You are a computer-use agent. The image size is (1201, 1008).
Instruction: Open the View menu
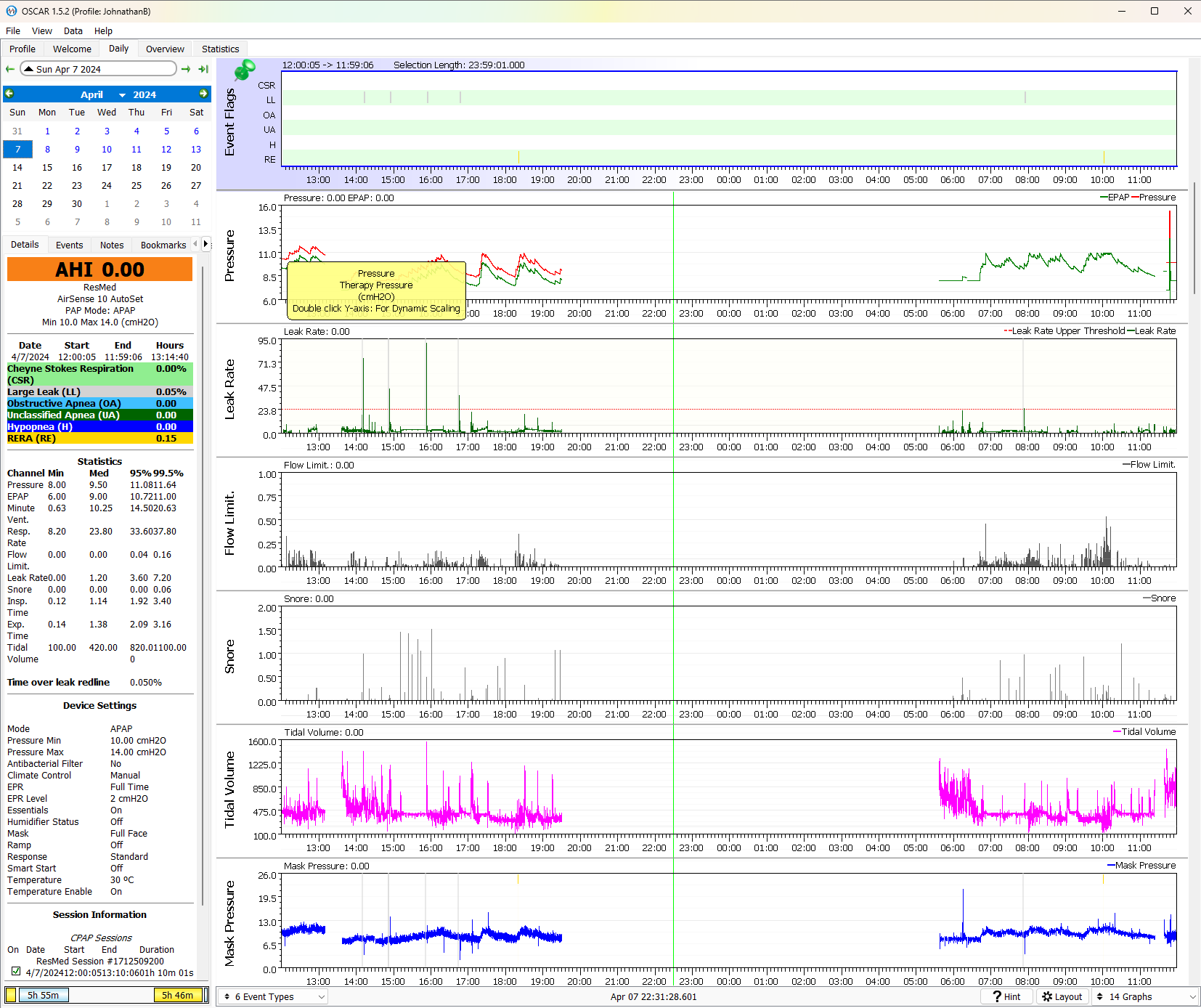tap(42, 31)
